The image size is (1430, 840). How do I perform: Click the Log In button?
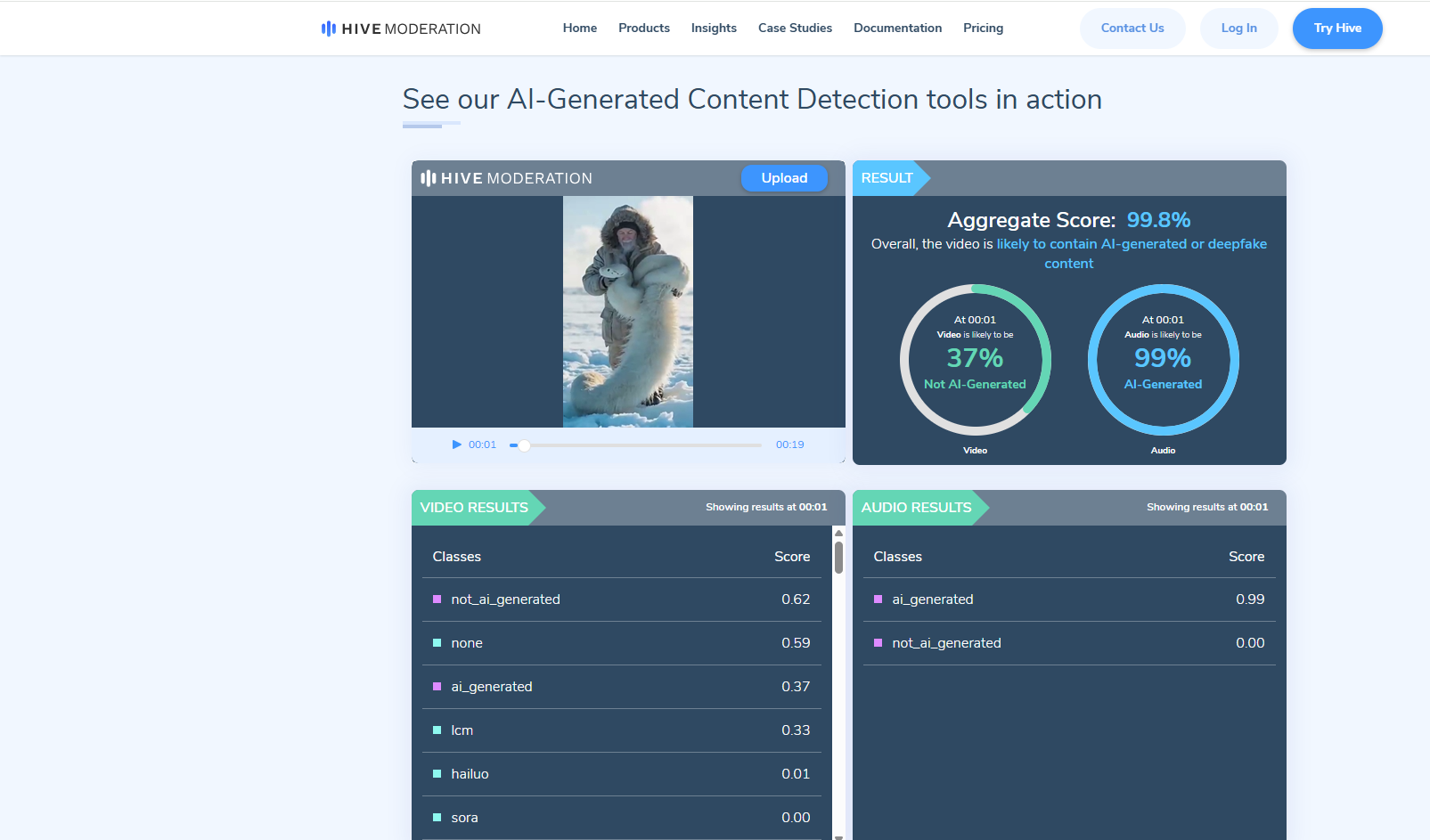coord(1238,29)
